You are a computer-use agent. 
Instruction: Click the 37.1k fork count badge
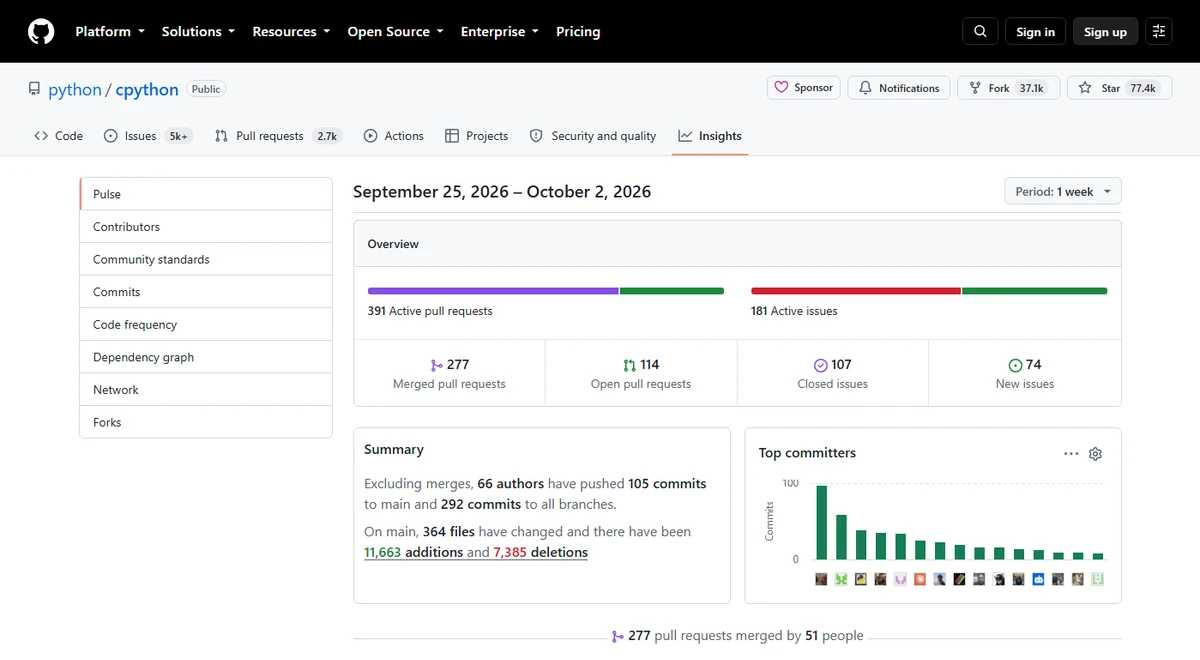(x=1031, y=88)
